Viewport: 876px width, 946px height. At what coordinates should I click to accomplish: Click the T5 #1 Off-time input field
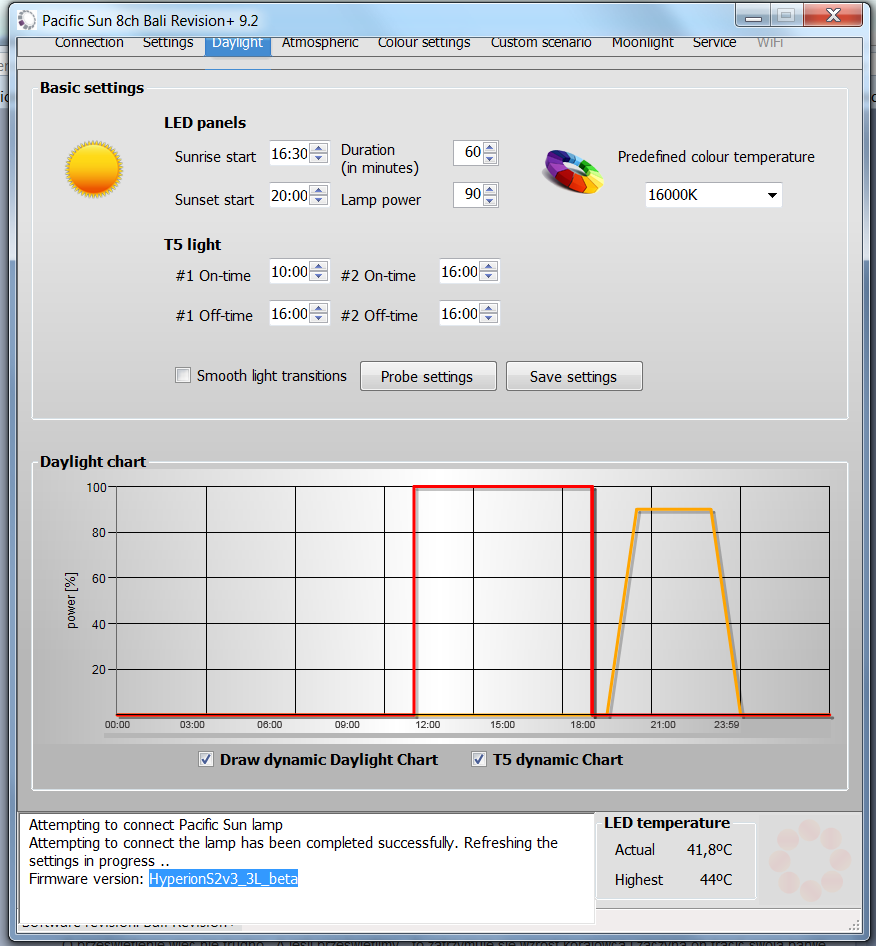click(x=289, y=314)
